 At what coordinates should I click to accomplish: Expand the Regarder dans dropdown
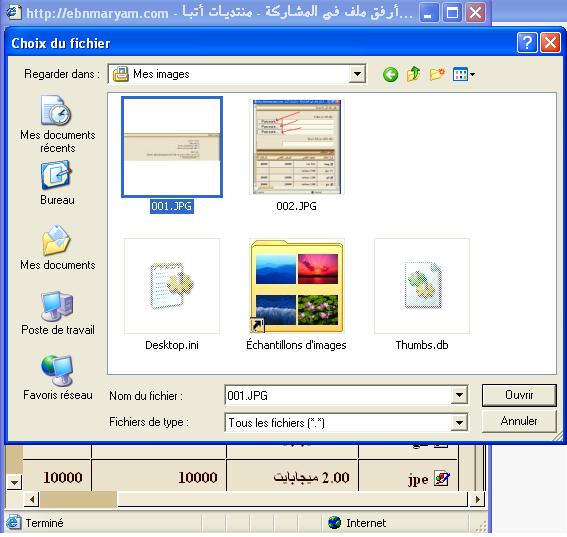pyautogui.click(x=357, y=74)
